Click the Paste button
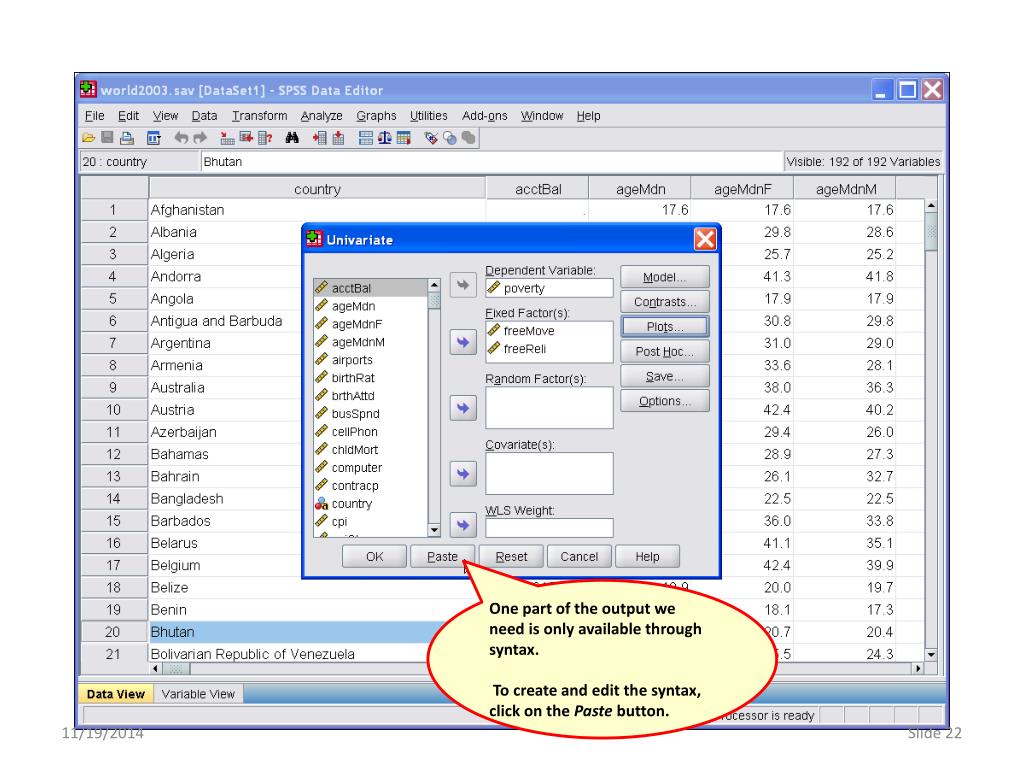The height and width of the screenshot is (768, 1024). tap(443, 556)
